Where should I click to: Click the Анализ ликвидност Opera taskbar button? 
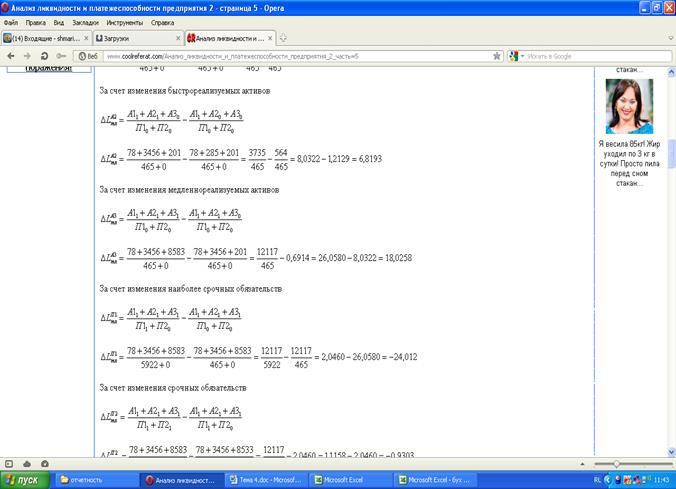click(182, 480)
